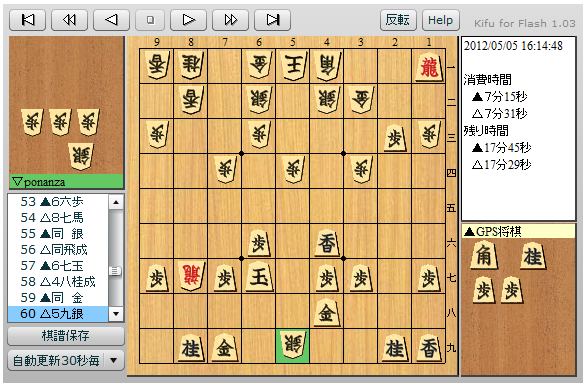This screenshot has width=586, height=383.
Task: Jump to the first move of the game
Action: 28,19
